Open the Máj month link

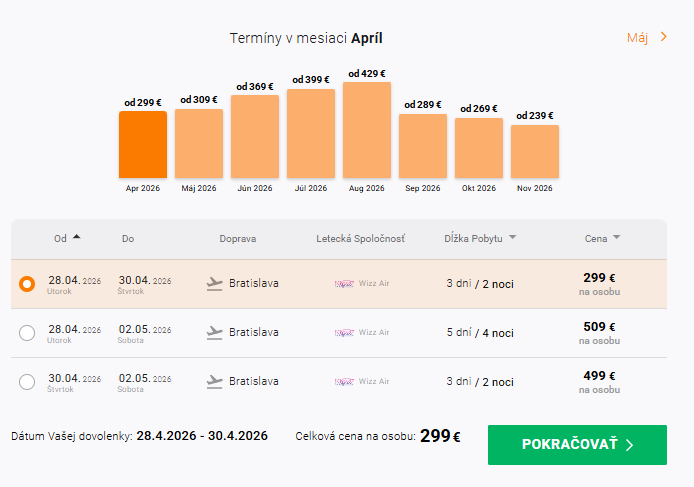[638, 38]
